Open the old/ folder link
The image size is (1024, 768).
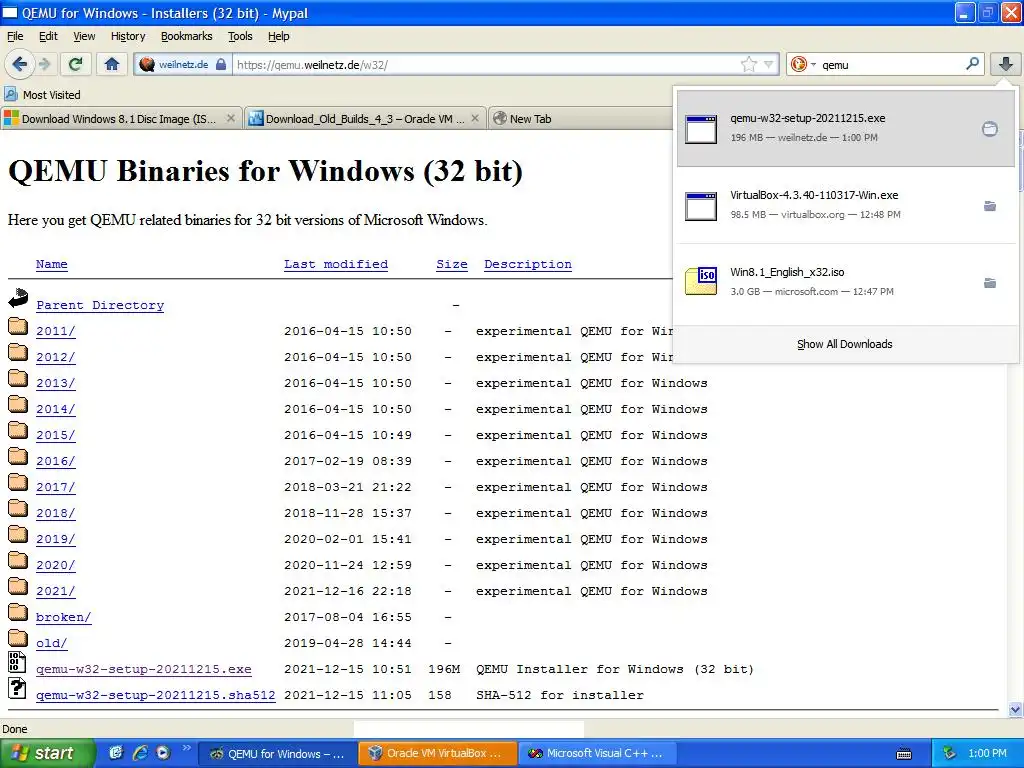pos(52,643)
